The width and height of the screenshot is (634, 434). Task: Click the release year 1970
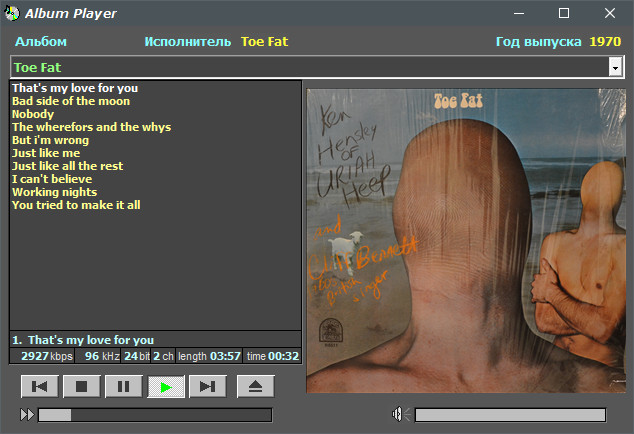click(605, 42)
